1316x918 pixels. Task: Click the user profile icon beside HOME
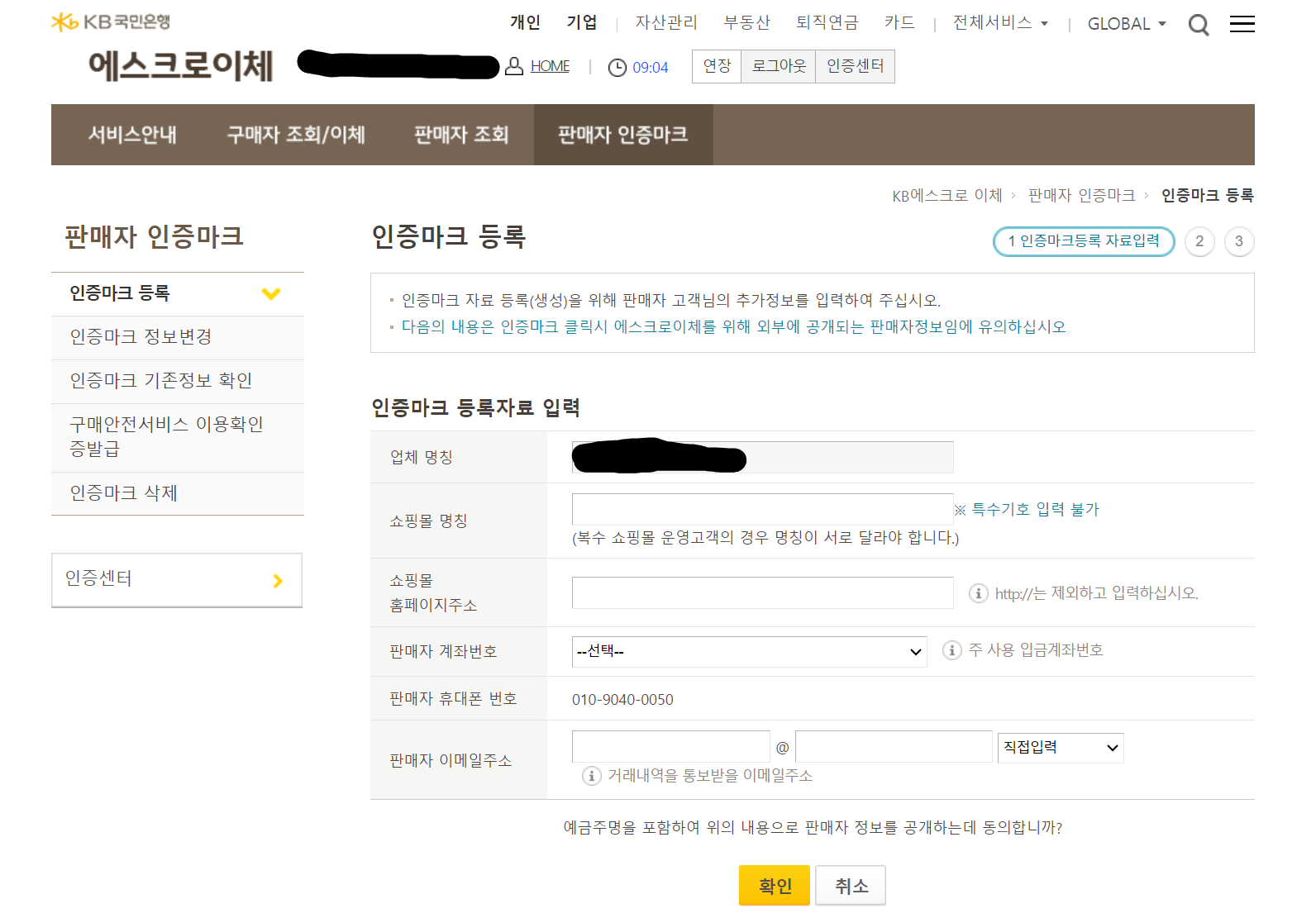click(x=514, y=66)
